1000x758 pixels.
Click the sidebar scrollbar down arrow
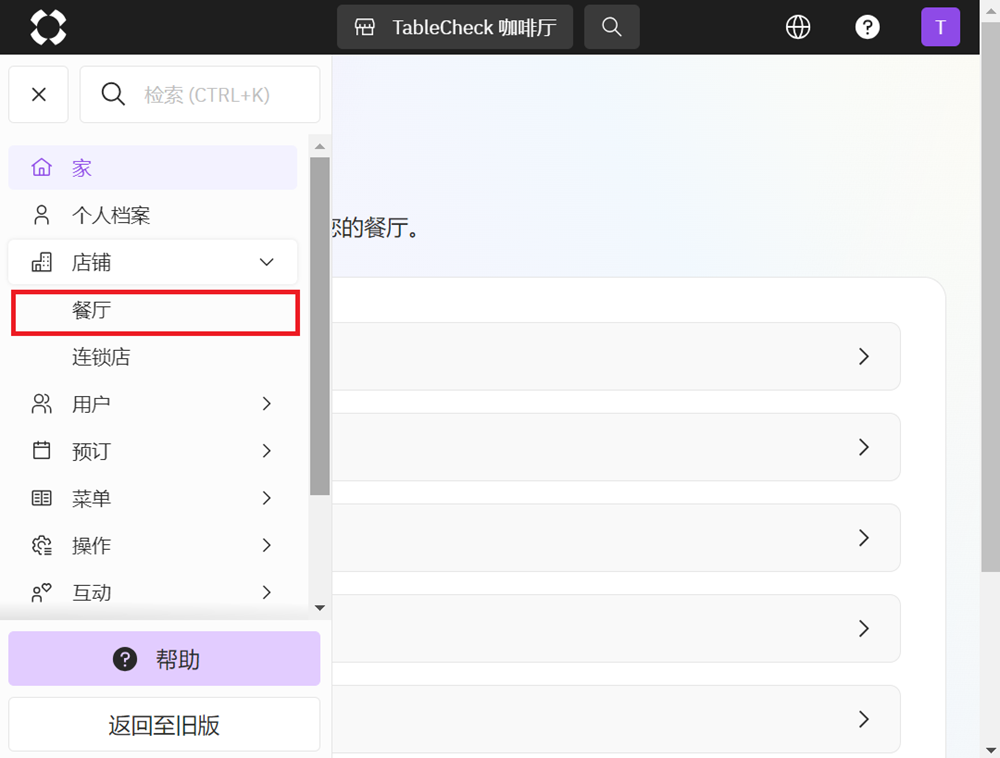(x=320, y=608)
